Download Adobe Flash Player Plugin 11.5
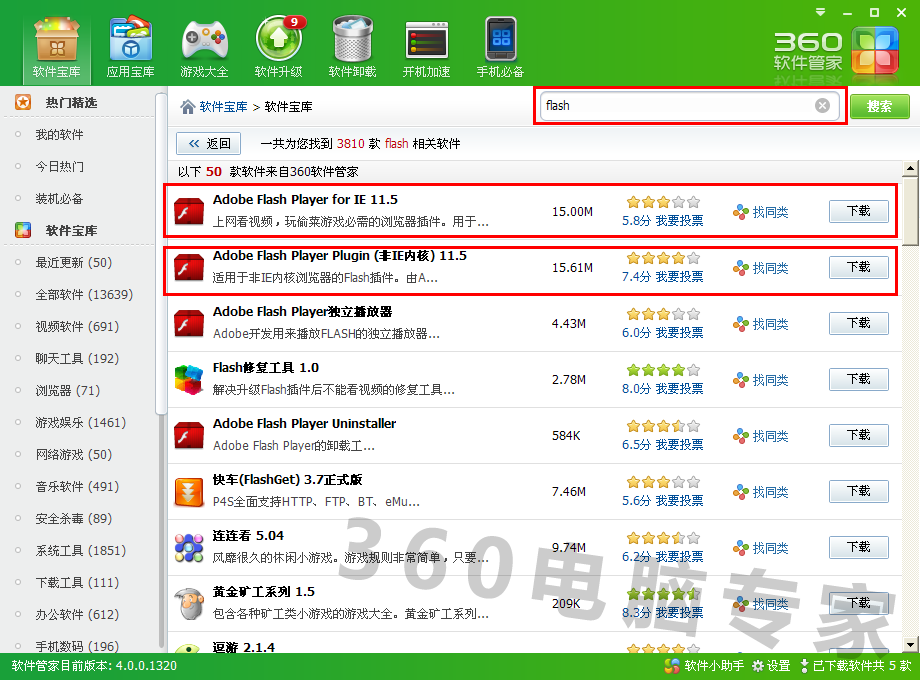 click(x=858, y=268)
